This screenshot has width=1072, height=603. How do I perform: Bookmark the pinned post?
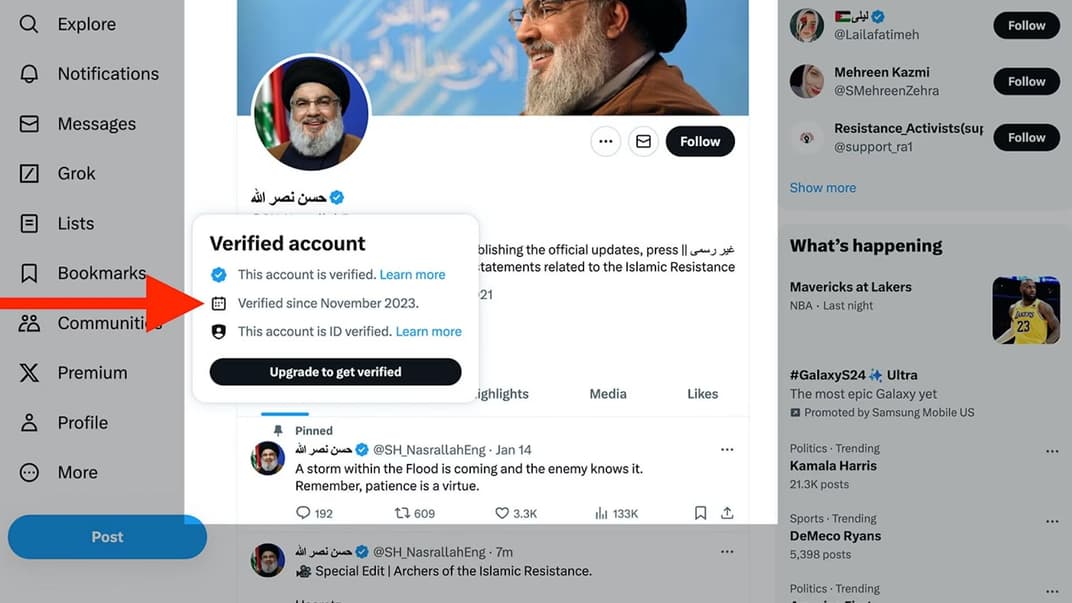pyautogui.click(x=701, y=513)
